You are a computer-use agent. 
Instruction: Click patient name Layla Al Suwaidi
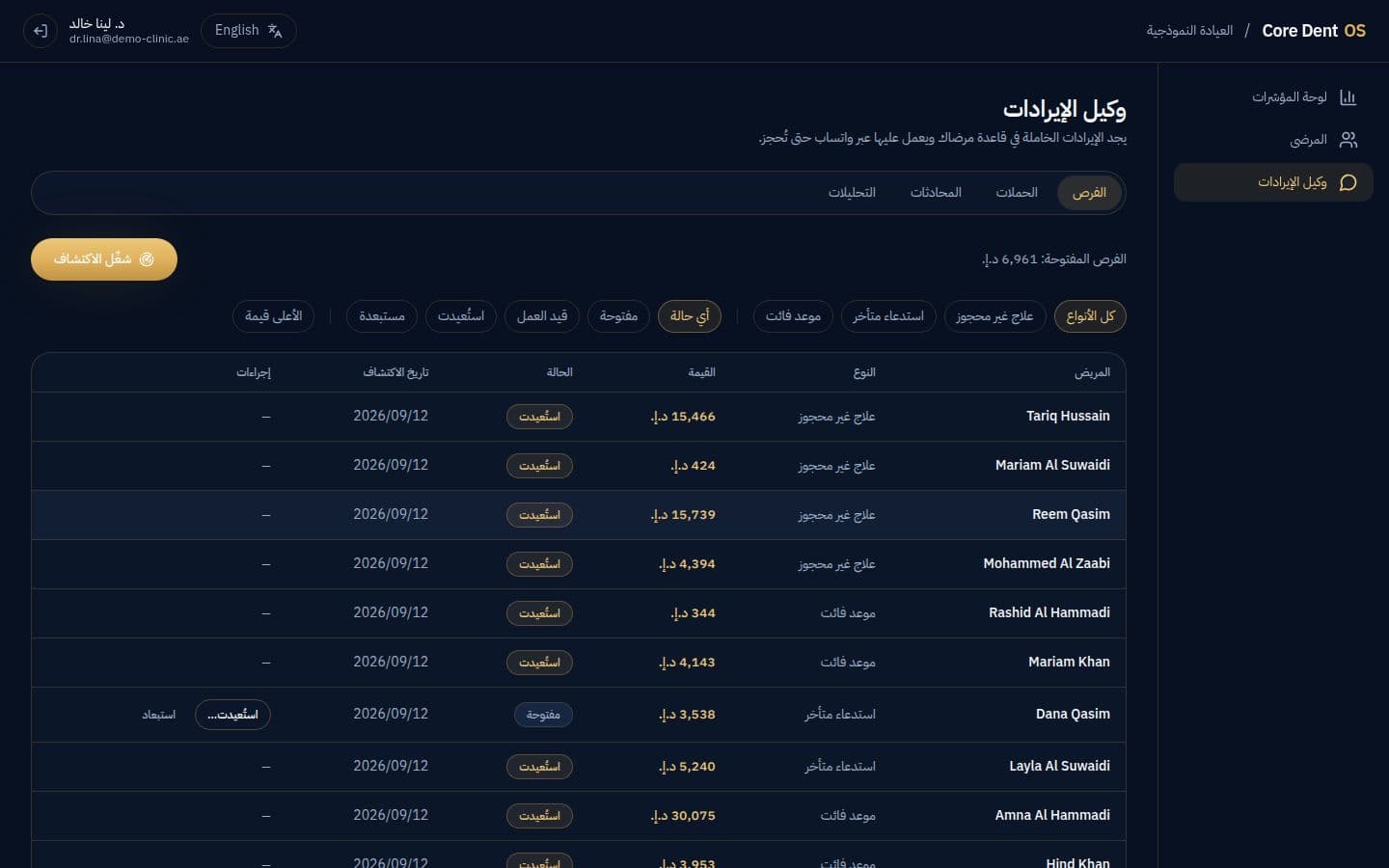(x=1059, y=767)
